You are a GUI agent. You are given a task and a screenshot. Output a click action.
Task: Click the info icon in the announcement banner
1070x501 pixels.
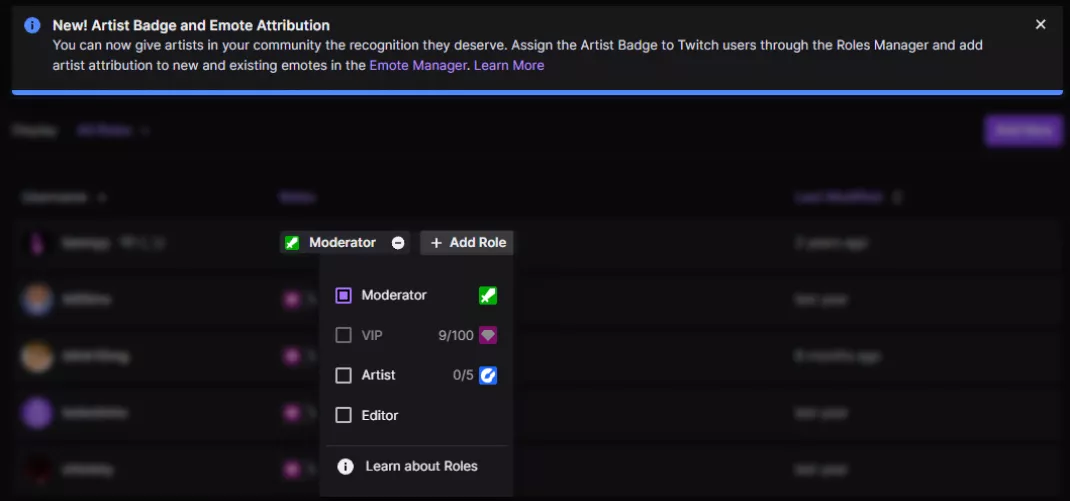click(32, 25)
